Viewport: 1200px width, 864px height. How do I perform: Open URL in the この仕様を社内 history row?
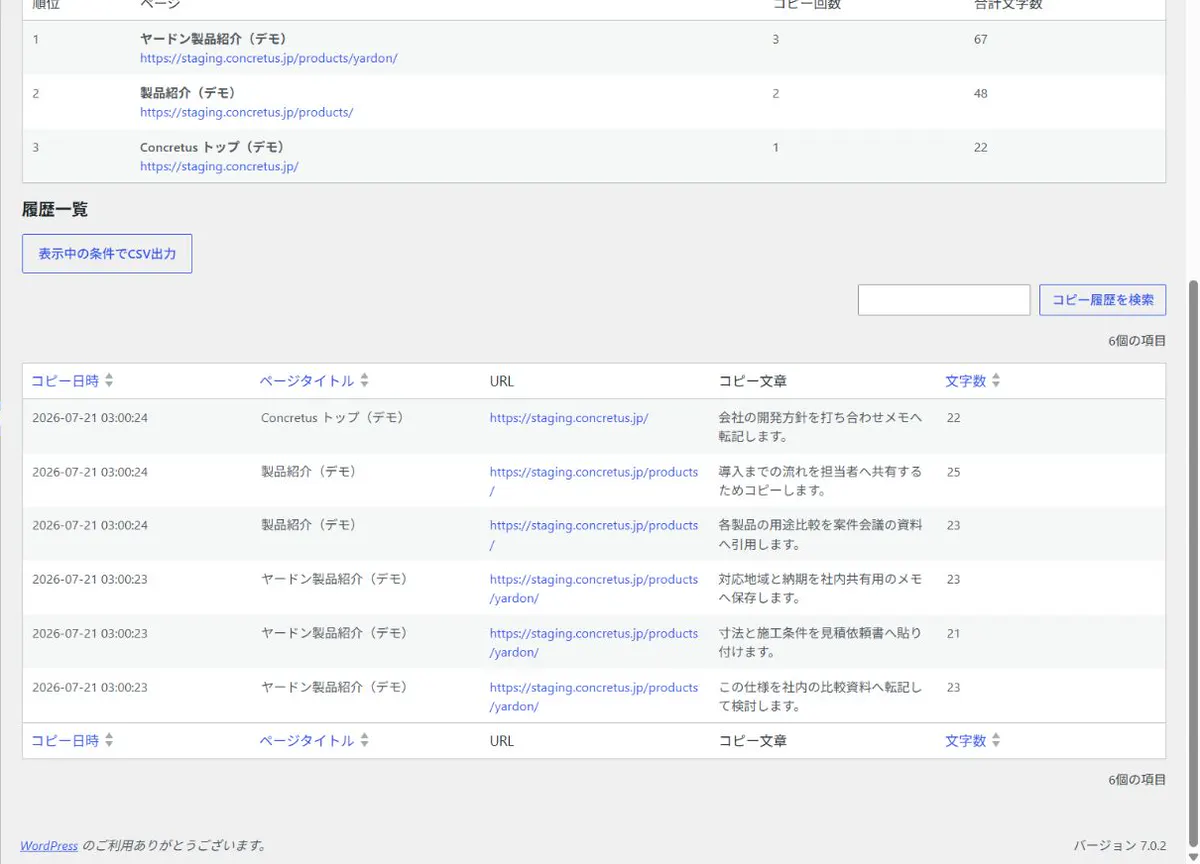(x=594, y=697)
